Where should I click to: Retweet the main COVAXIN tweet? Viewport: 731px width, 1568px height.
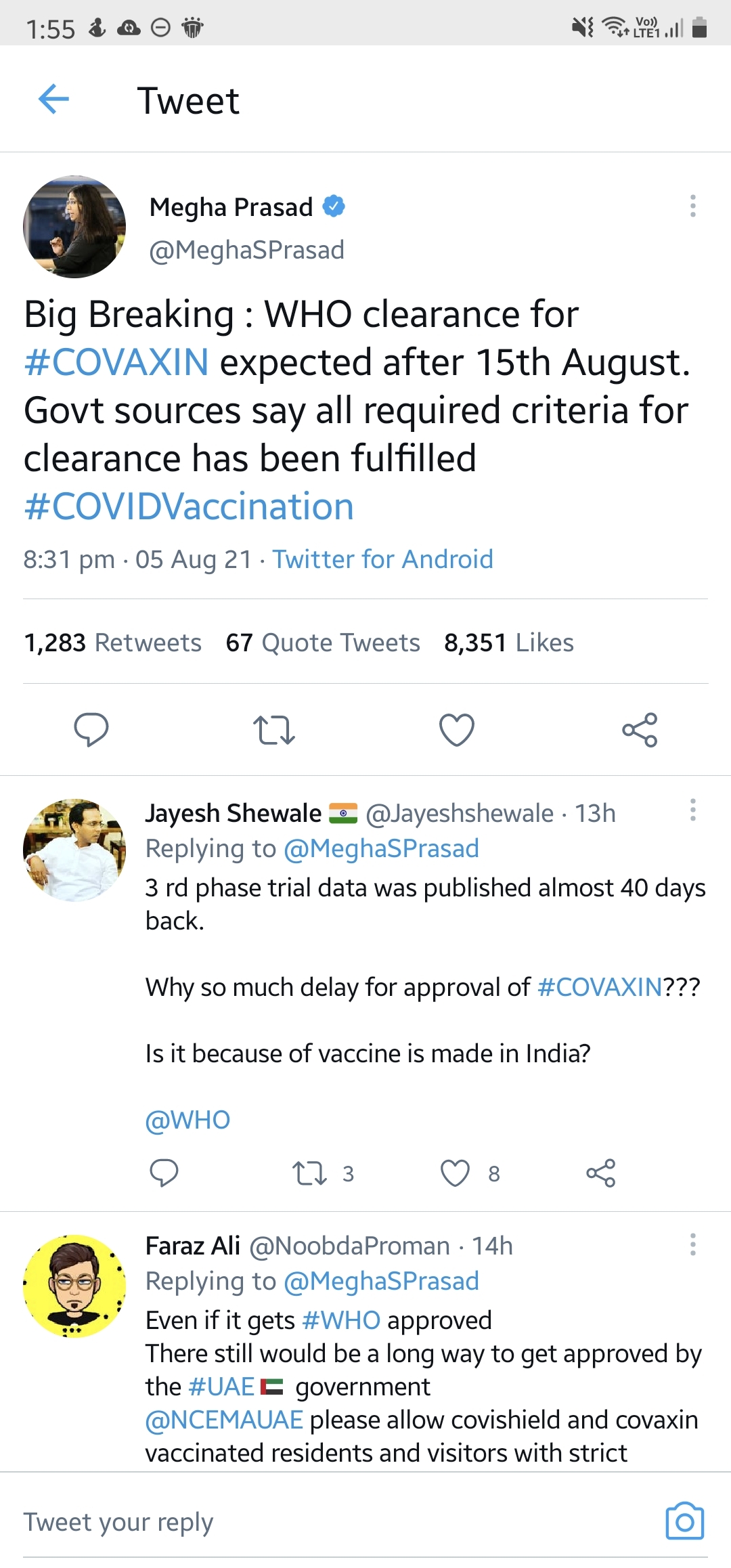coord(273,730)
